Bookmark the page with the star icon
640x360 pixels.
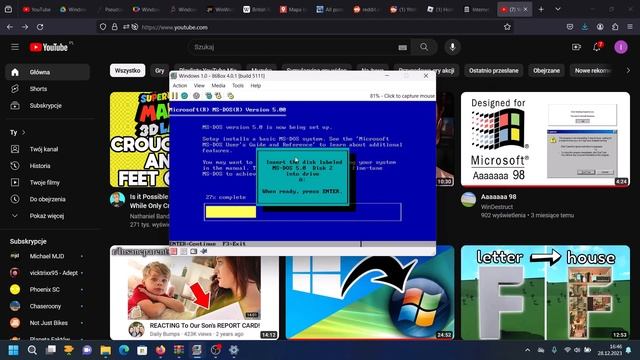pyautogui.click(x=507, y=27)
